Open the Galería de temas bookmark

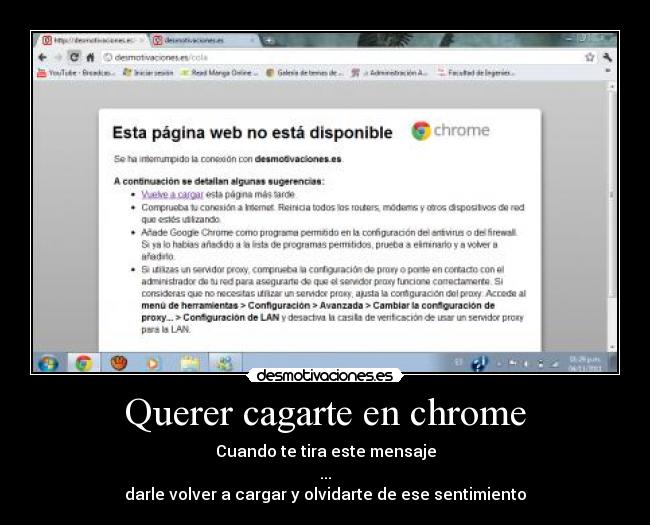(x=305, y=73)
